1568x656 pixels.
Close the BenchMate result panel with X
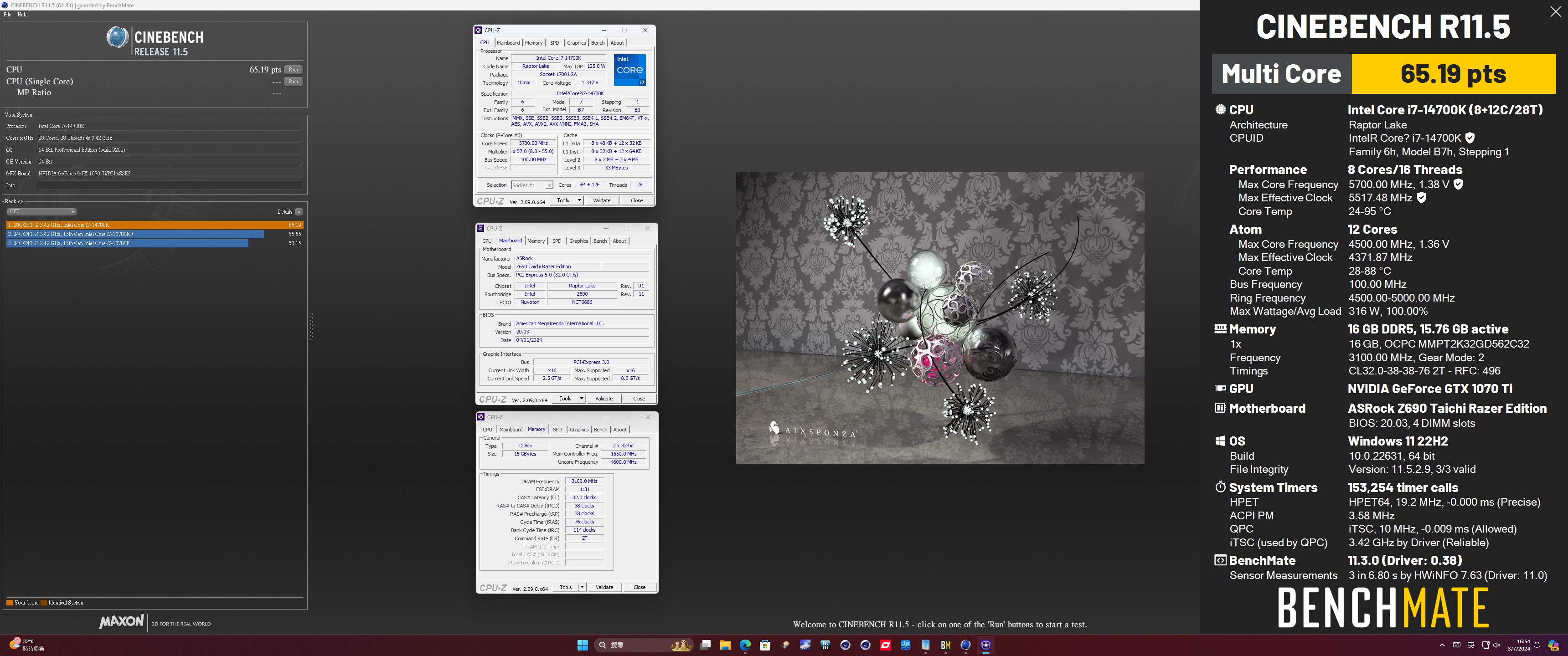pyautogui.click(x=1555, y=11)
